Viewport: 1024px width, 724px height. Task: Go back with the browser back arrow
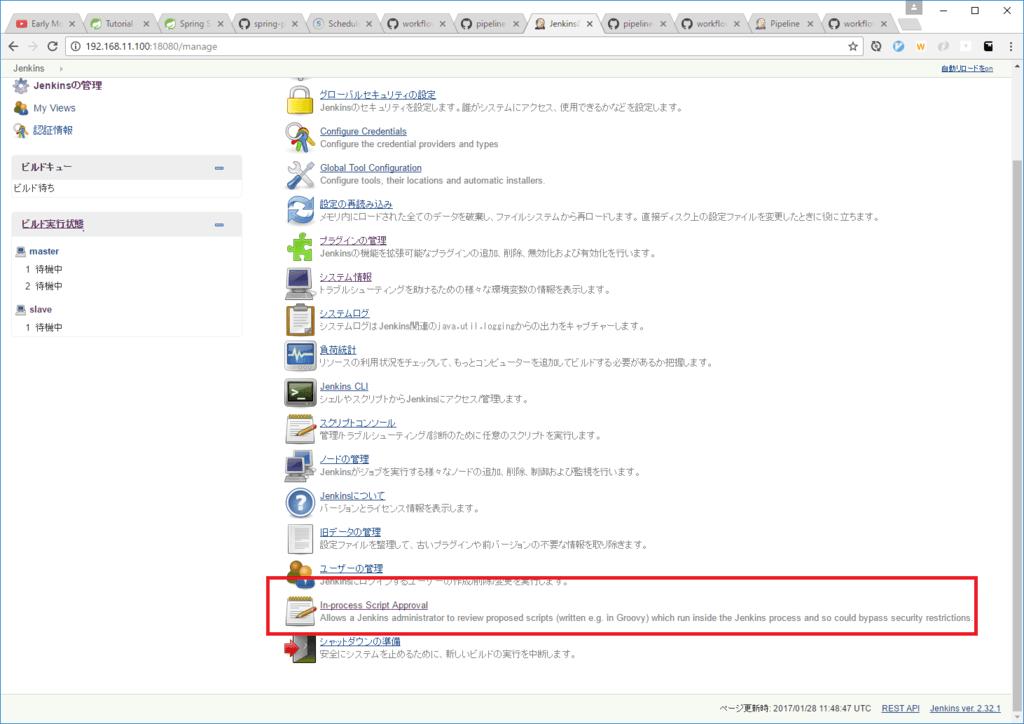point(13,46)
